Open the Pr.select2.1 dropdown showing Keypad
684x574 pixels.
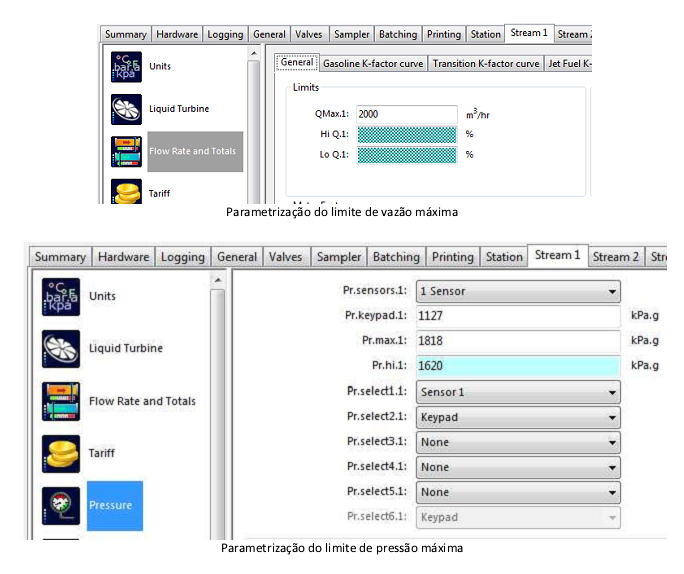pos(518,417)
